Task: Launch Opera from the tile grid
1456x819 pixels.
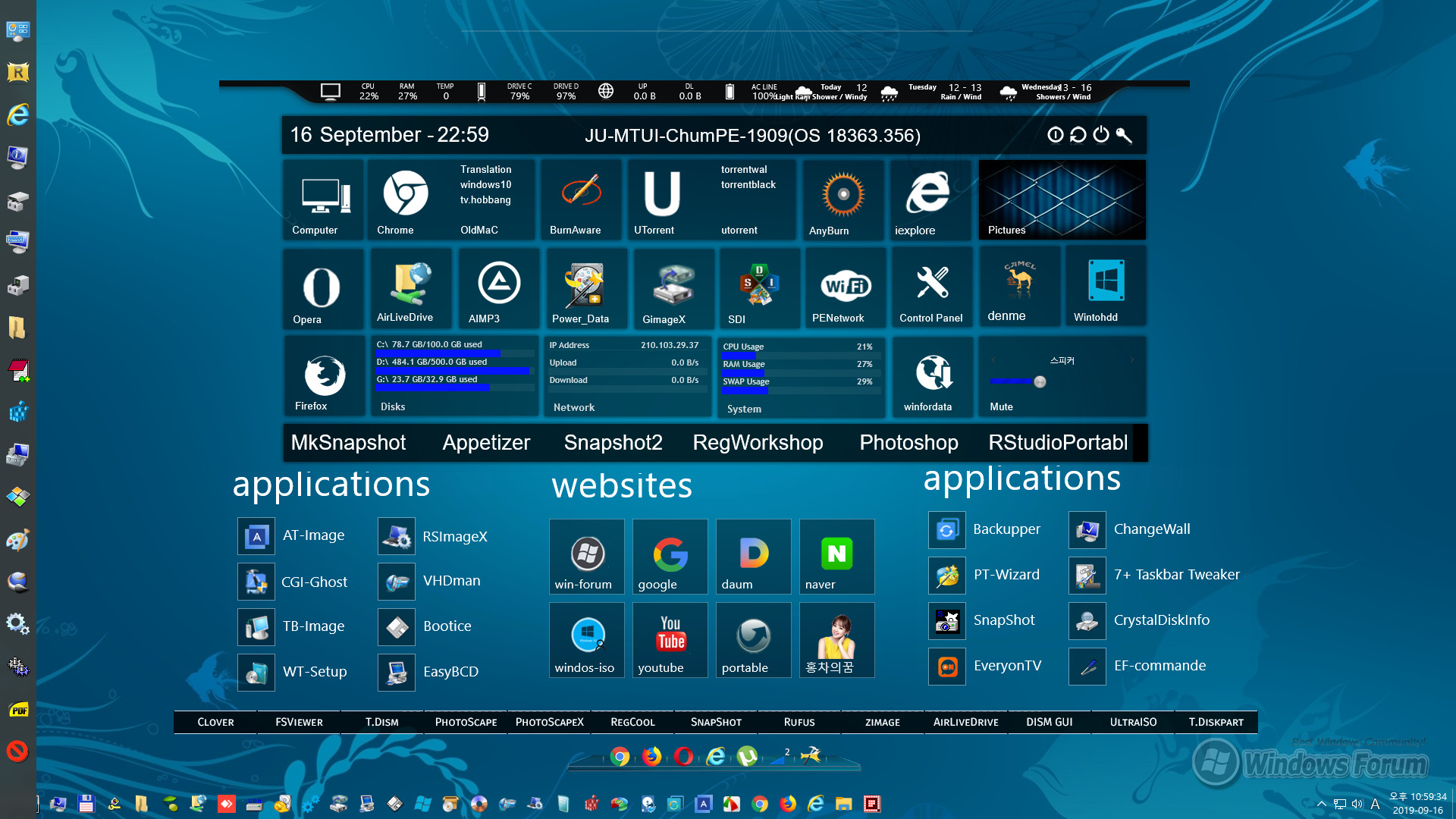Action: (x=322, y=288)
